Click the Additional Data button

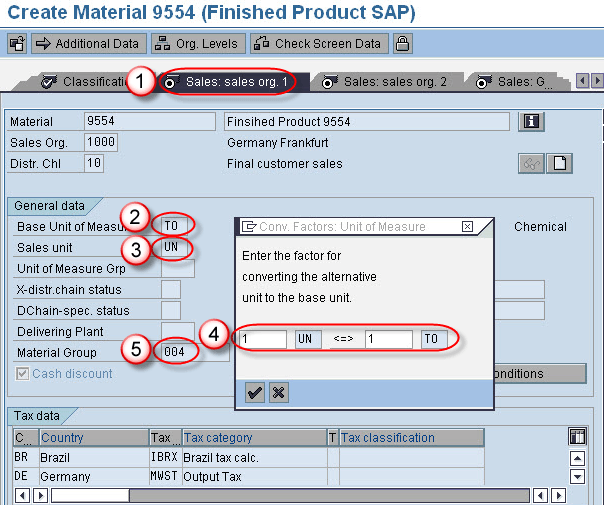click(88, 44)
